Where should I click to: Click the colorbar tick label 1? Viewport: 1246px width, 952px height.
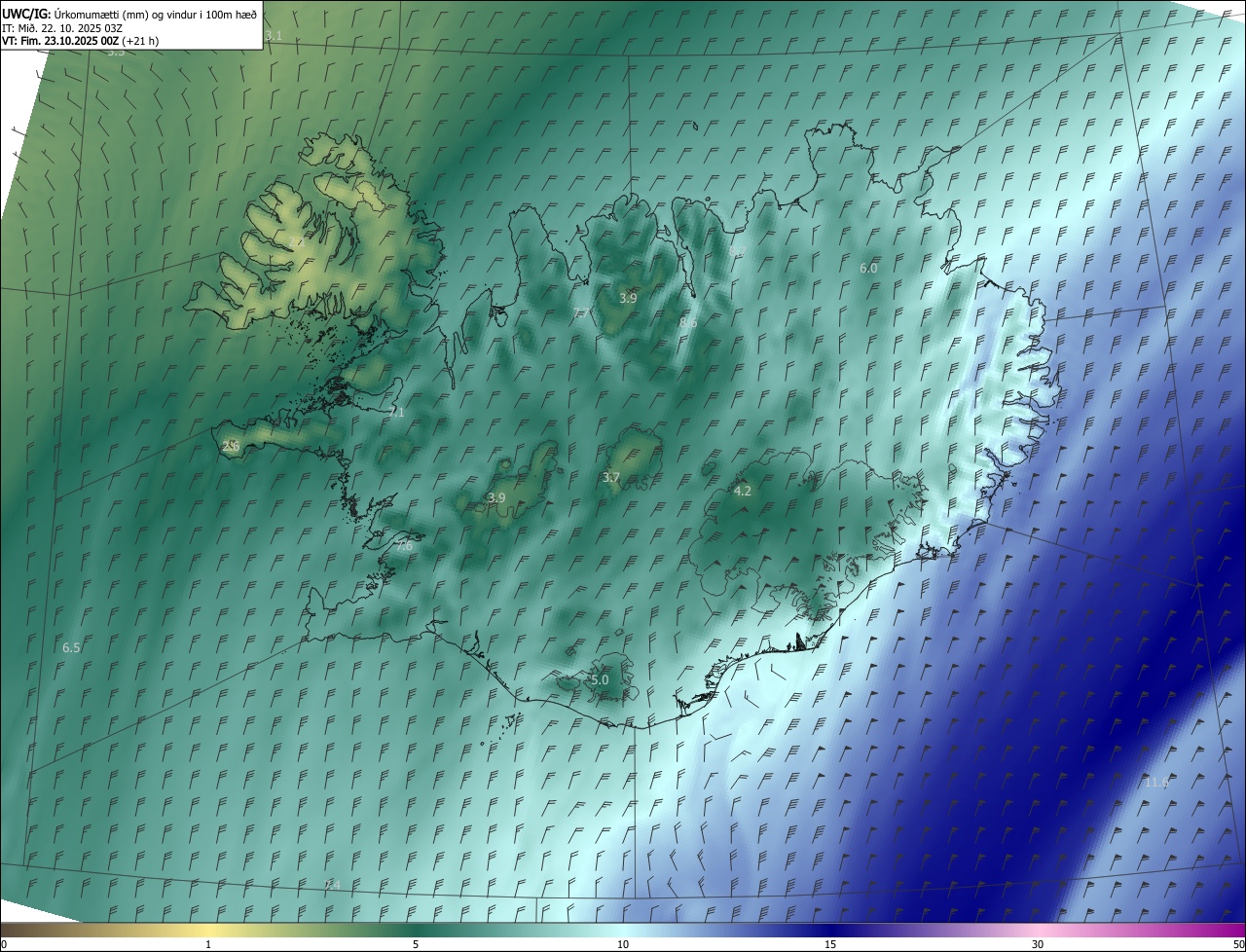click(208, 944)
